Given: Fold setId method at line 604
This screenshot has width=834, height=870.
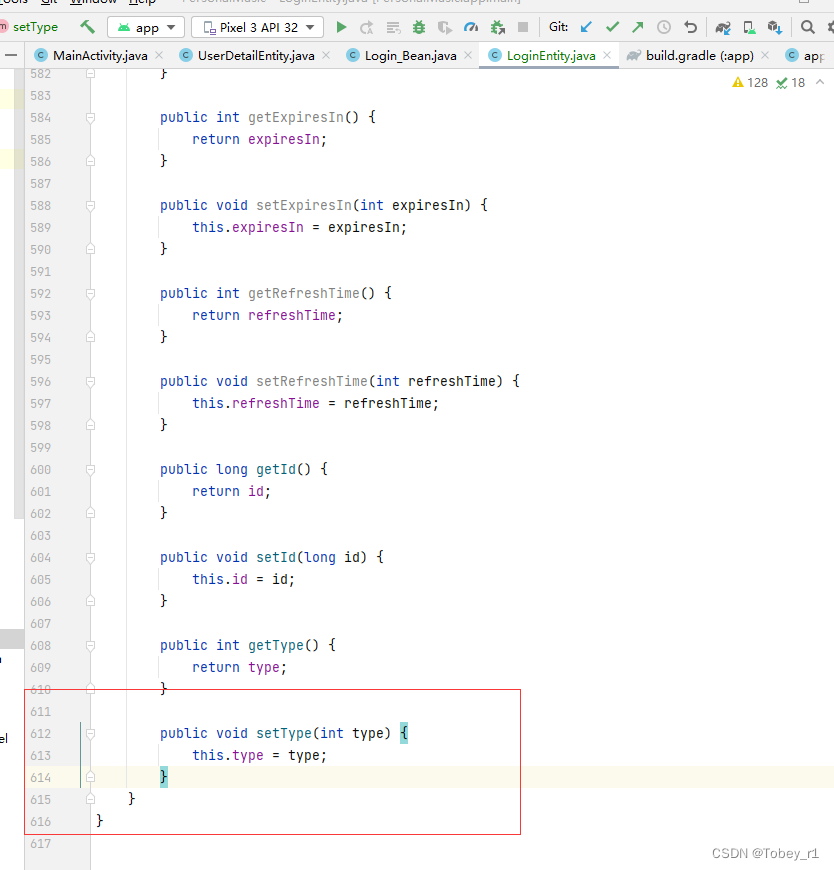Looking at the screenshot, I should [x=90, y=558].
